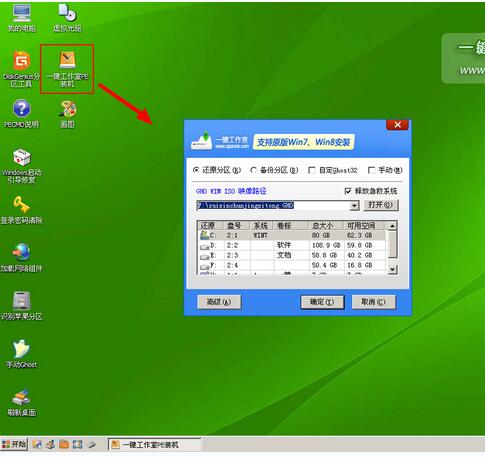
Task: Launch the 加载网络组件 icon
Action: coord(22,258)
